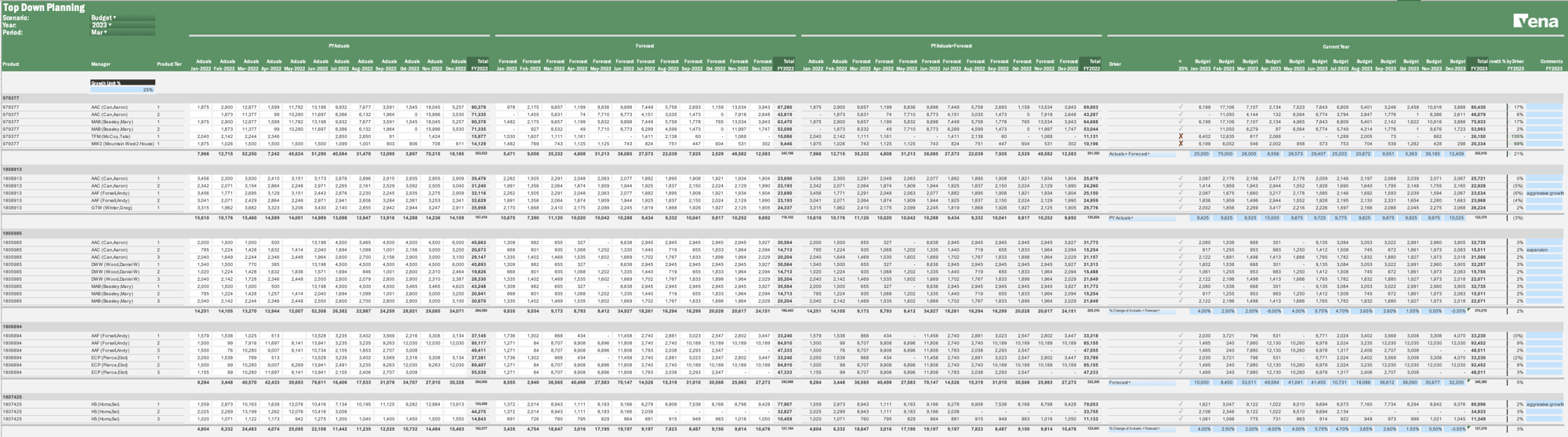1568x437 pixels.
Task: Select the 25,000 Jan-2023 driver input cell
Action: pyautogui.click(x=1200, y=154)
